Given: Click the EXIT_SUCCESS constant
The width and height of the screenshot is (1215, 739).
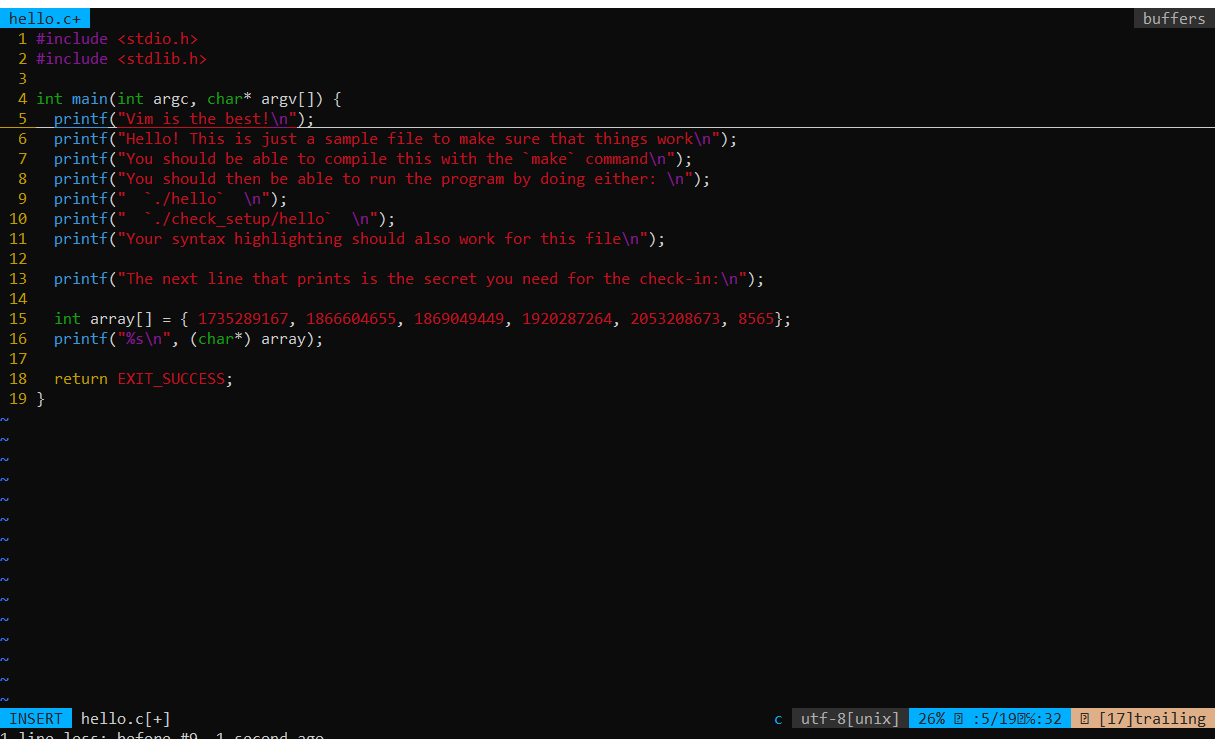Looking at the screenshot, I should [x=171, y=379].
